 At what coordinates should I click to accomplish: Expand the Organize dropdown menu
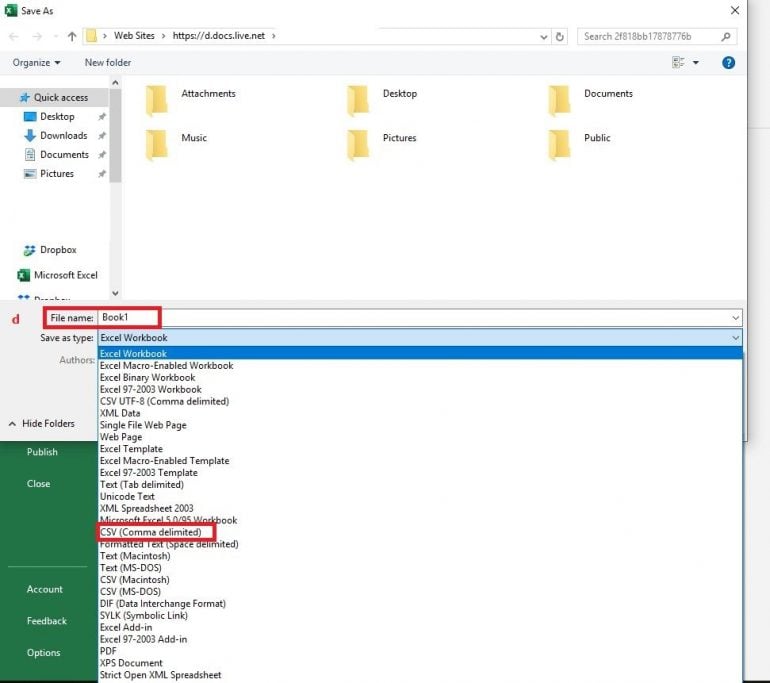coord(36,62)
